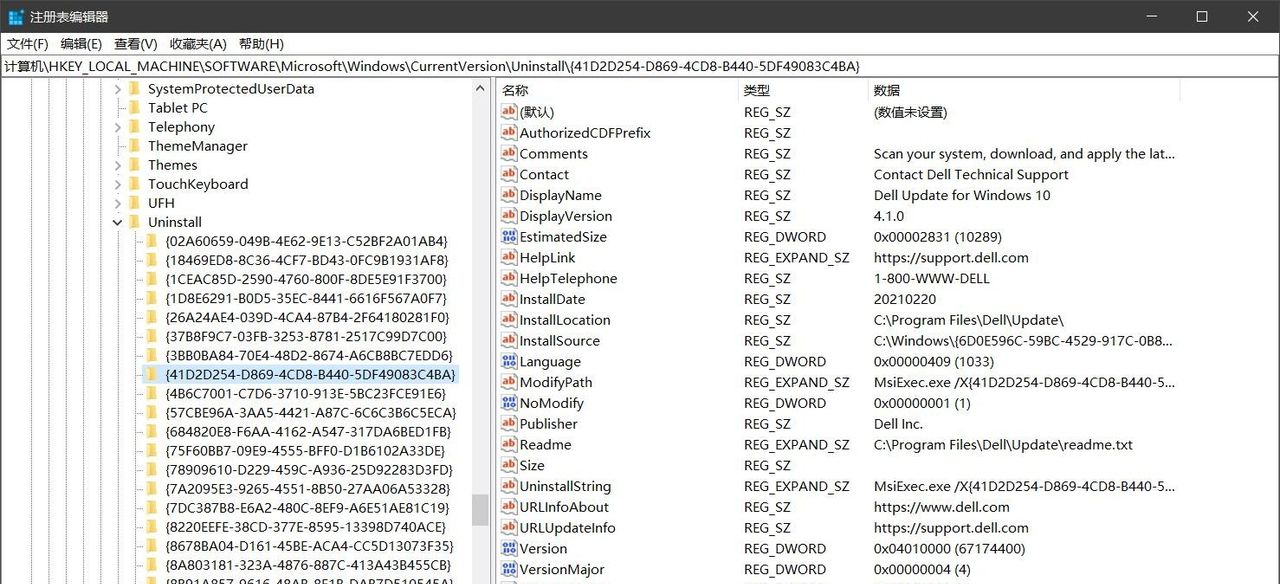Select key {1D8E6291-B0D5-35EC-8441-6616F567A0F7}
The width and height of the screenshot is (1280, 584).
(x=306, y=298)
